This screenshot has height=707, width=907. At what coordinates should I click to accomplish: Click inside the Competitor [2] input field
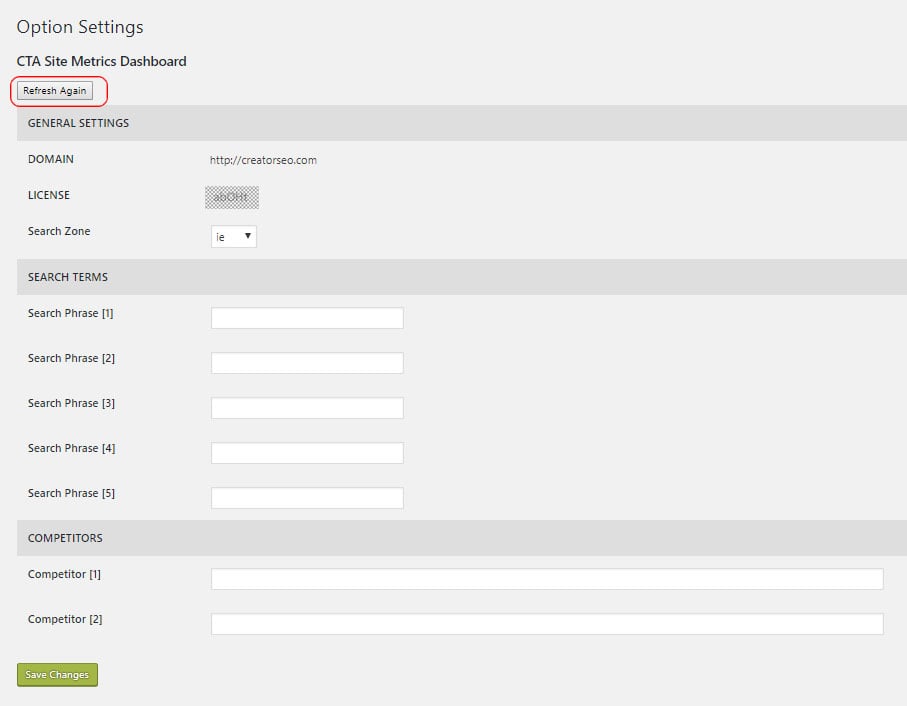click(546, 623)
